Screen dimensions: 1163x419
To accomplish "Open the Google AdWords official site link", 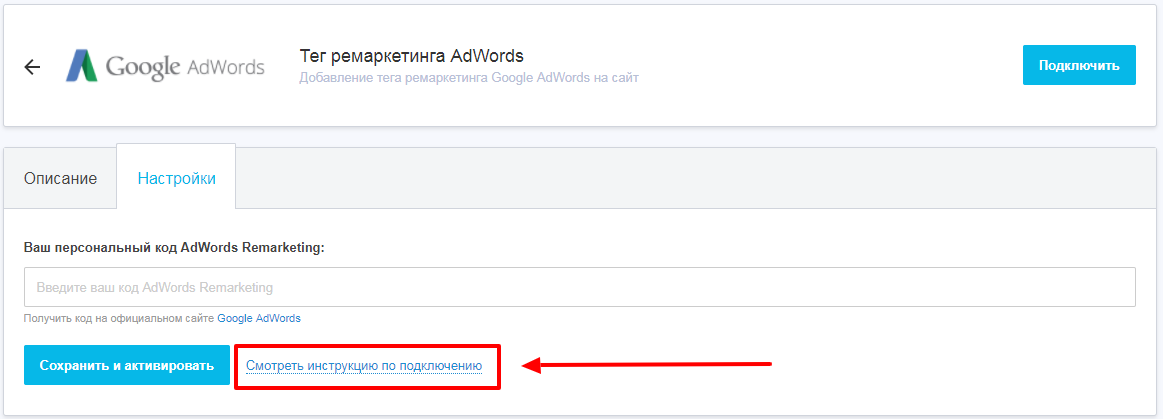I will pos(259,318).
